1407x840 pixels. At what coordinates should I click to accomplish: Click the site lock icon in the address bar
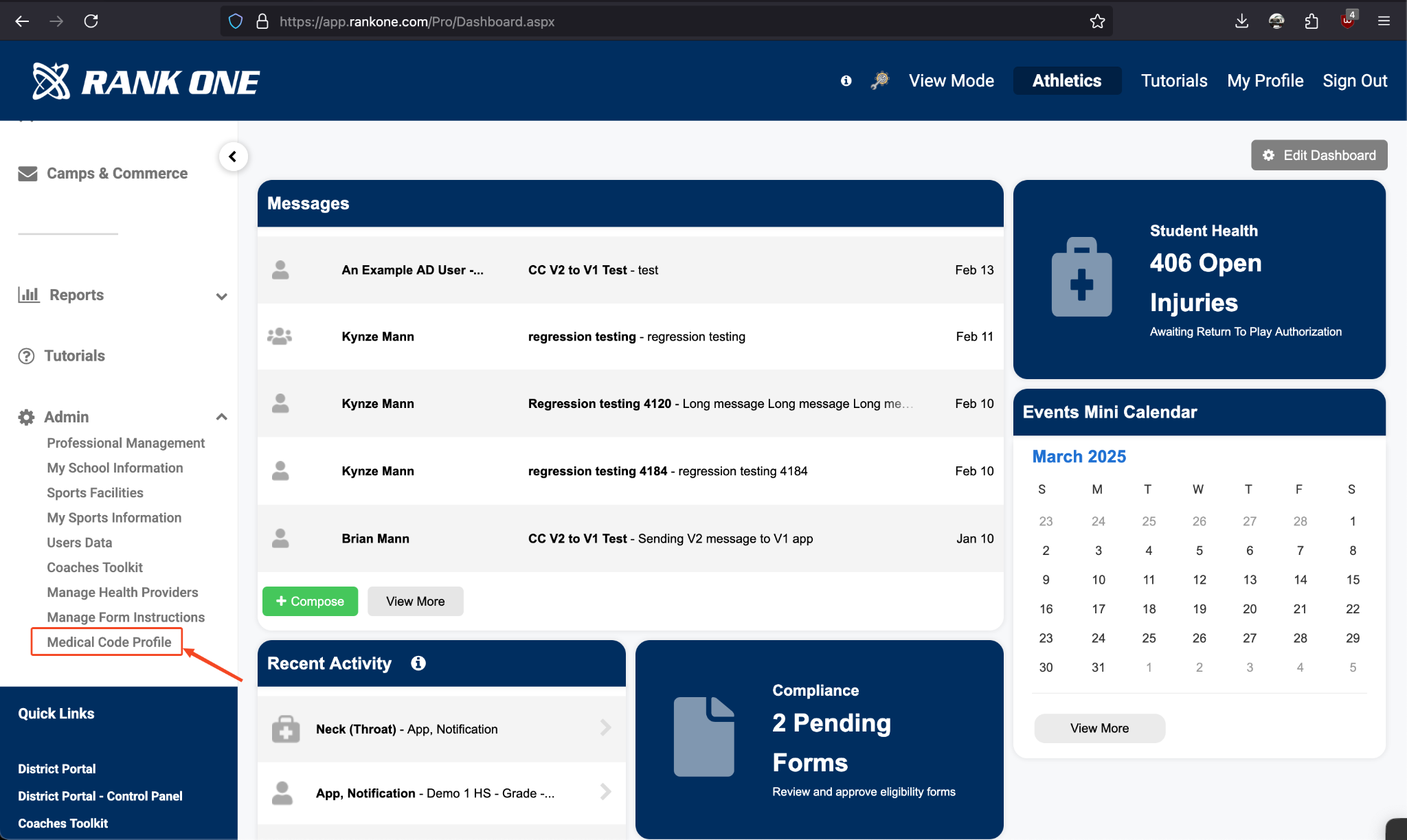point(262,21)
